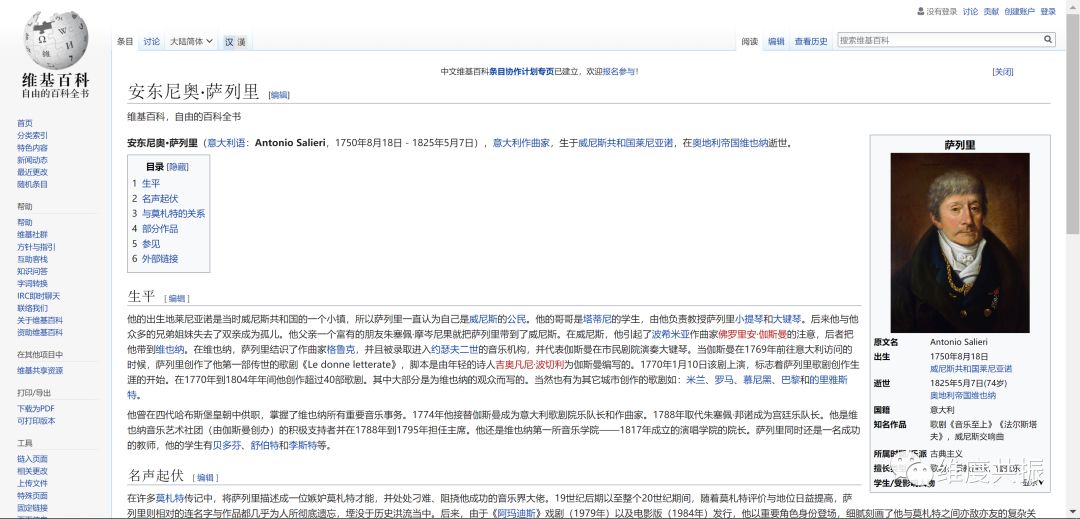Open 链入页面 tool link
Viewport: 1080px width, 519px height.
click(x=32, y=458)
